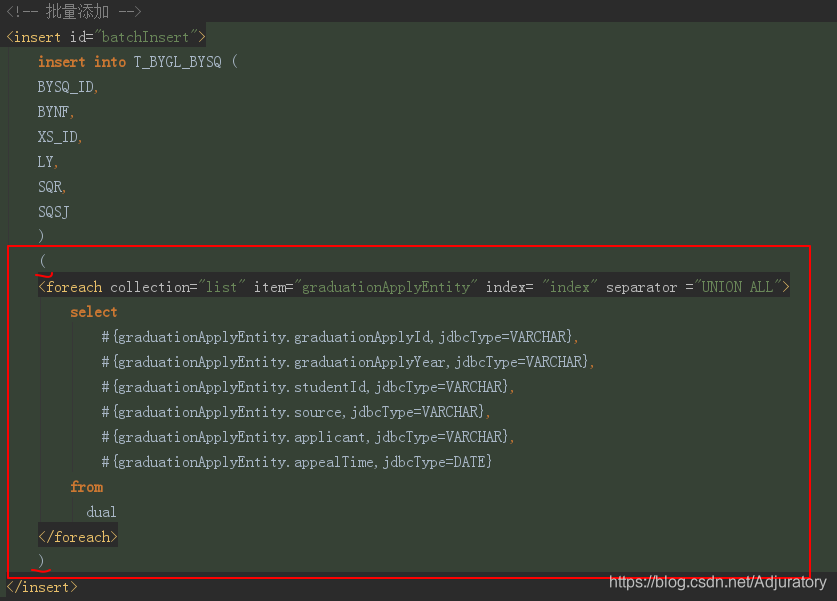Screen dimensions: 837x601
Task: Click the index="index" attribute
Action: (x=541, y=287)
